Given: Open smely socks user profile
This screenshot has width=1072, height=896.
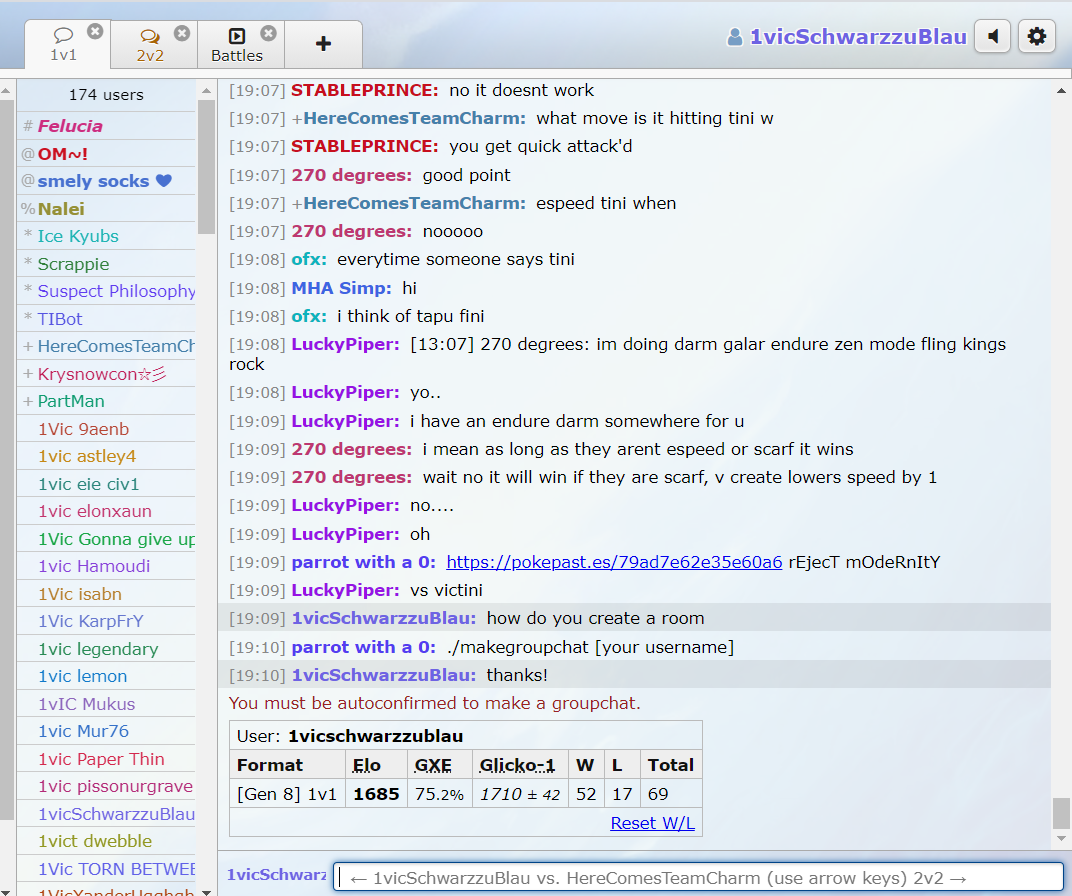Looking at the screenshot, I should click(x=106, y=181).
